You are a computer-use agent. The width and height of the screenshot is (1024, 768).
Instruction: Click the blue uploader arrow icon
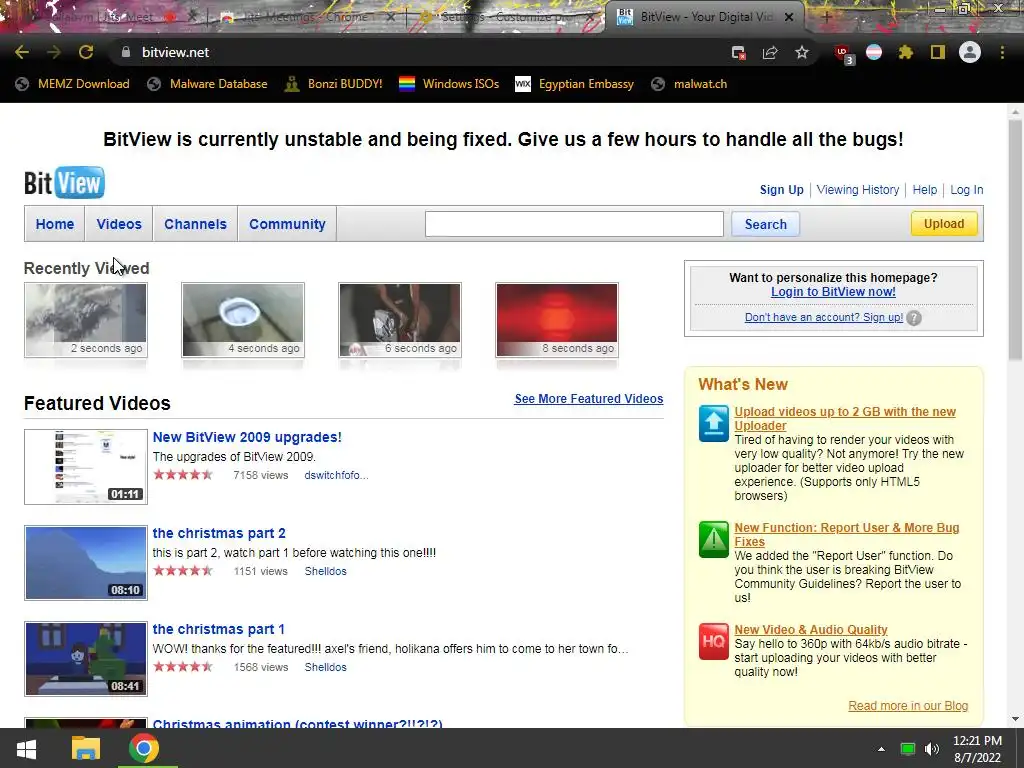pos(714,424)
